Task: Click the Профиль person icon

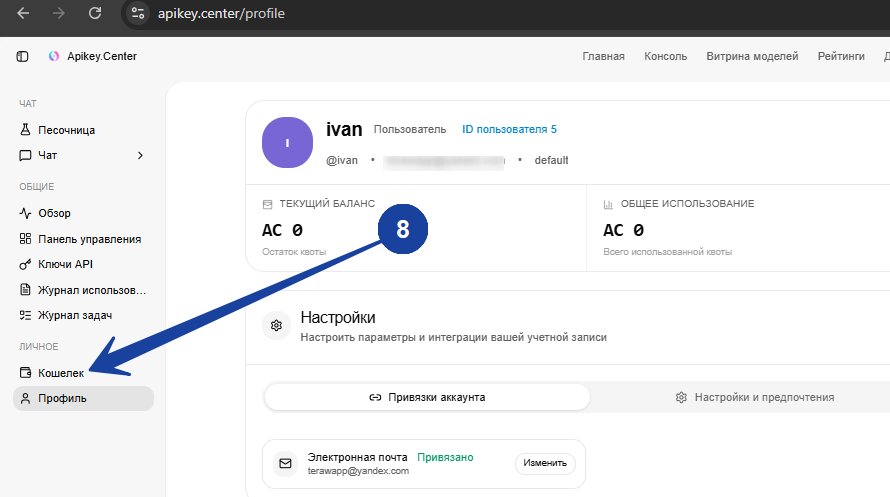Action: (25, 398)
